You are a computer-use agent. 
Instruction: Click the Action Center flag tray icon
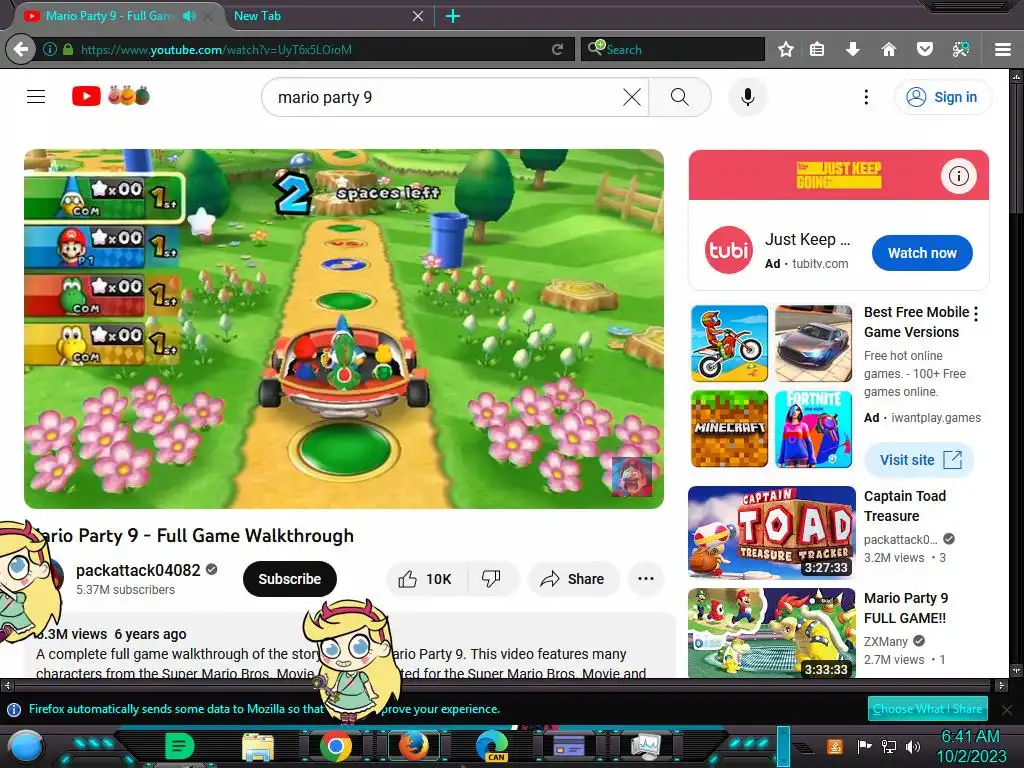tap(865, 746)
